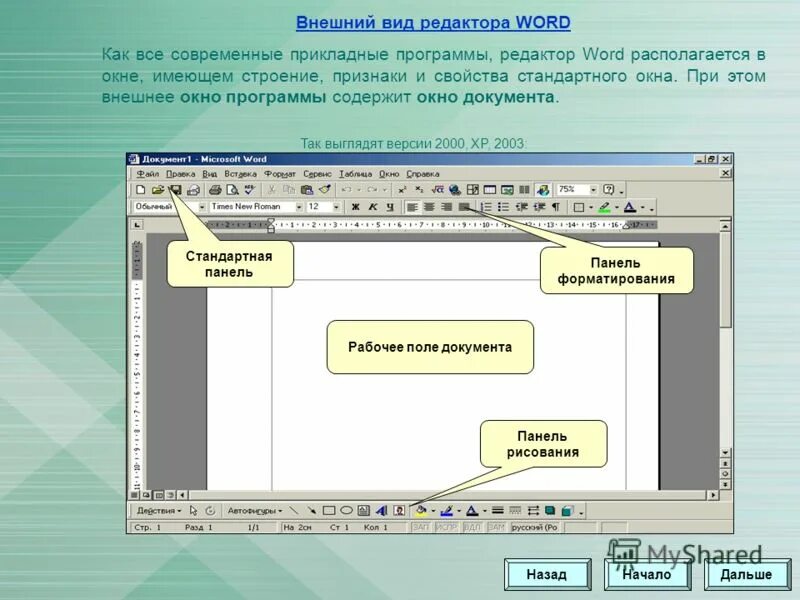The width and height of the screenshot is (800, 600).
Task: Insert hyperlink globe icon
Action: click(x=455, y=190)
